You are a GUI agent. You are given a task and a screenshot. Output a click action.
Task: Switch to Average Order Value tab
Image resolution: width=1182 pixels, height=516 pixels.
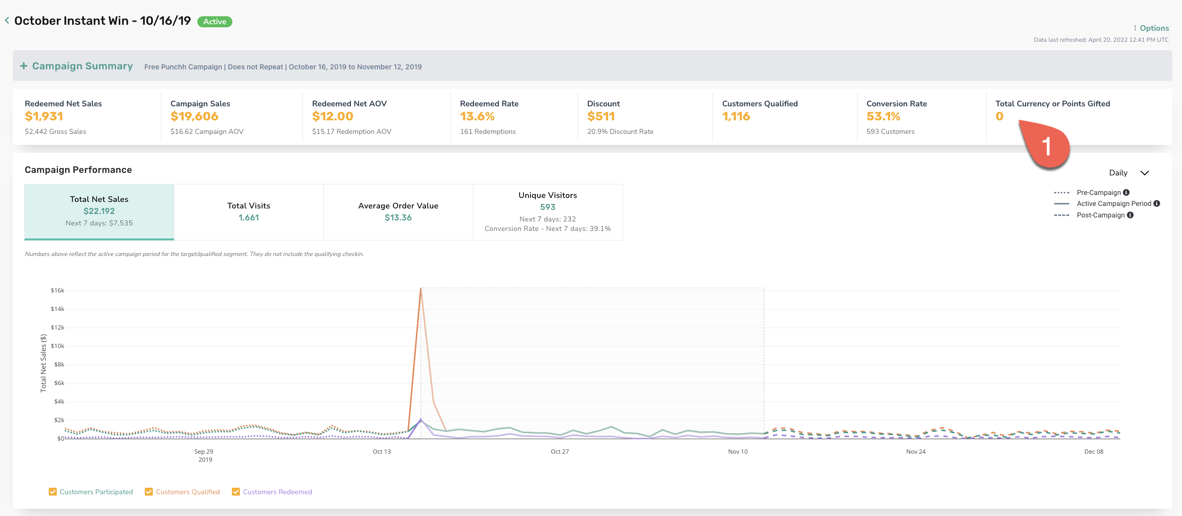(398, 212)
